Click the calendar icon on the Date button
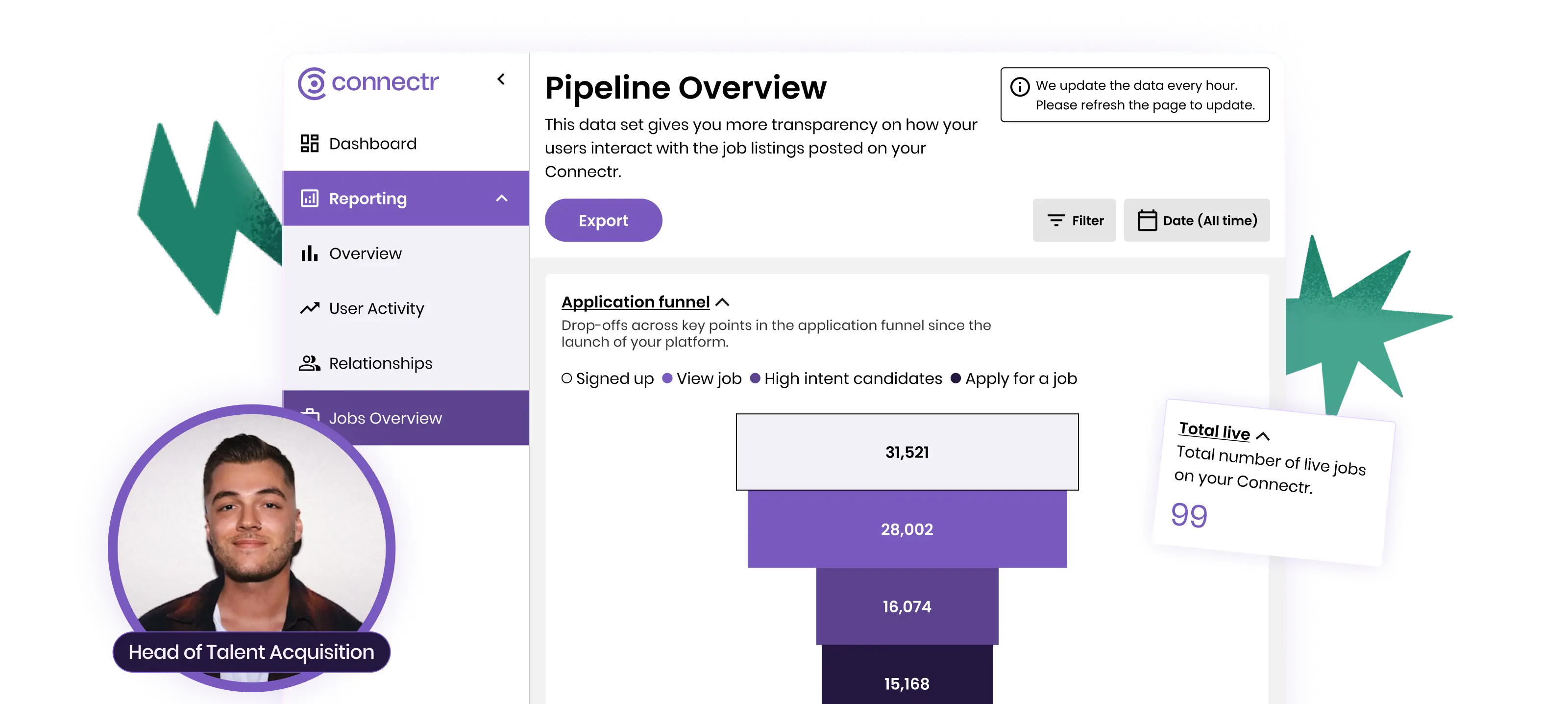1568x704 pixels. (1149, 220)
